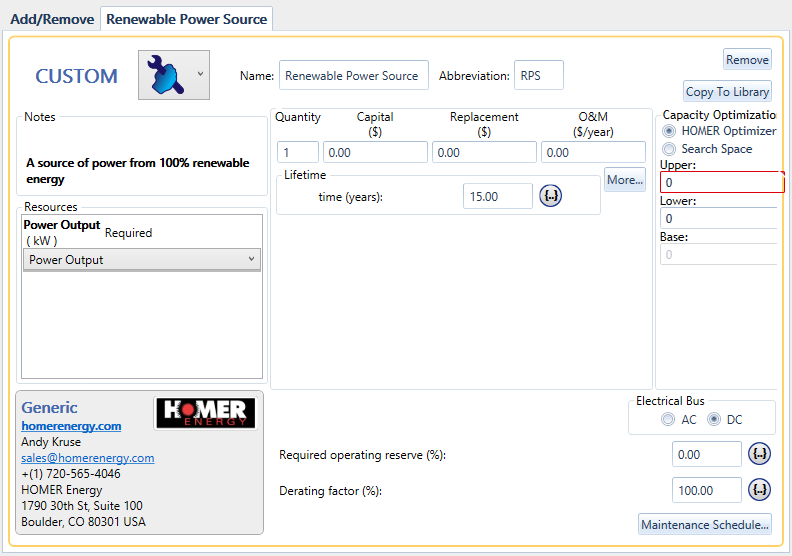
Task: Choose DC electrical bus
Action: click(x=714, y=420)
